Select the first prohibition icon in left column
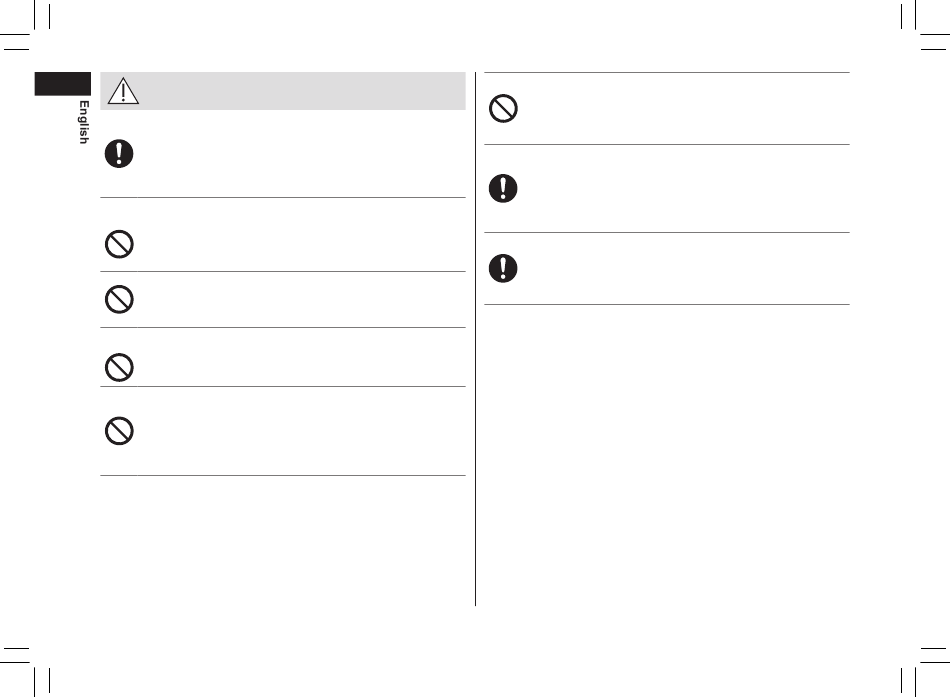Viewport: 950px width, 697px height. [x=119, y=244]
